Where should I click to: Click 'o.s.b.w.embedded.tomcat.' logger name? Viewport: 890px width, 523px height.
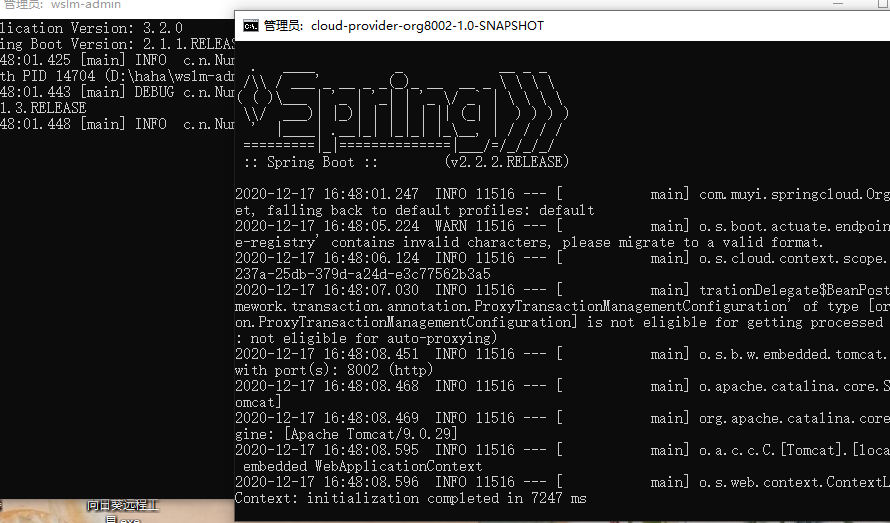click(795, 354)
